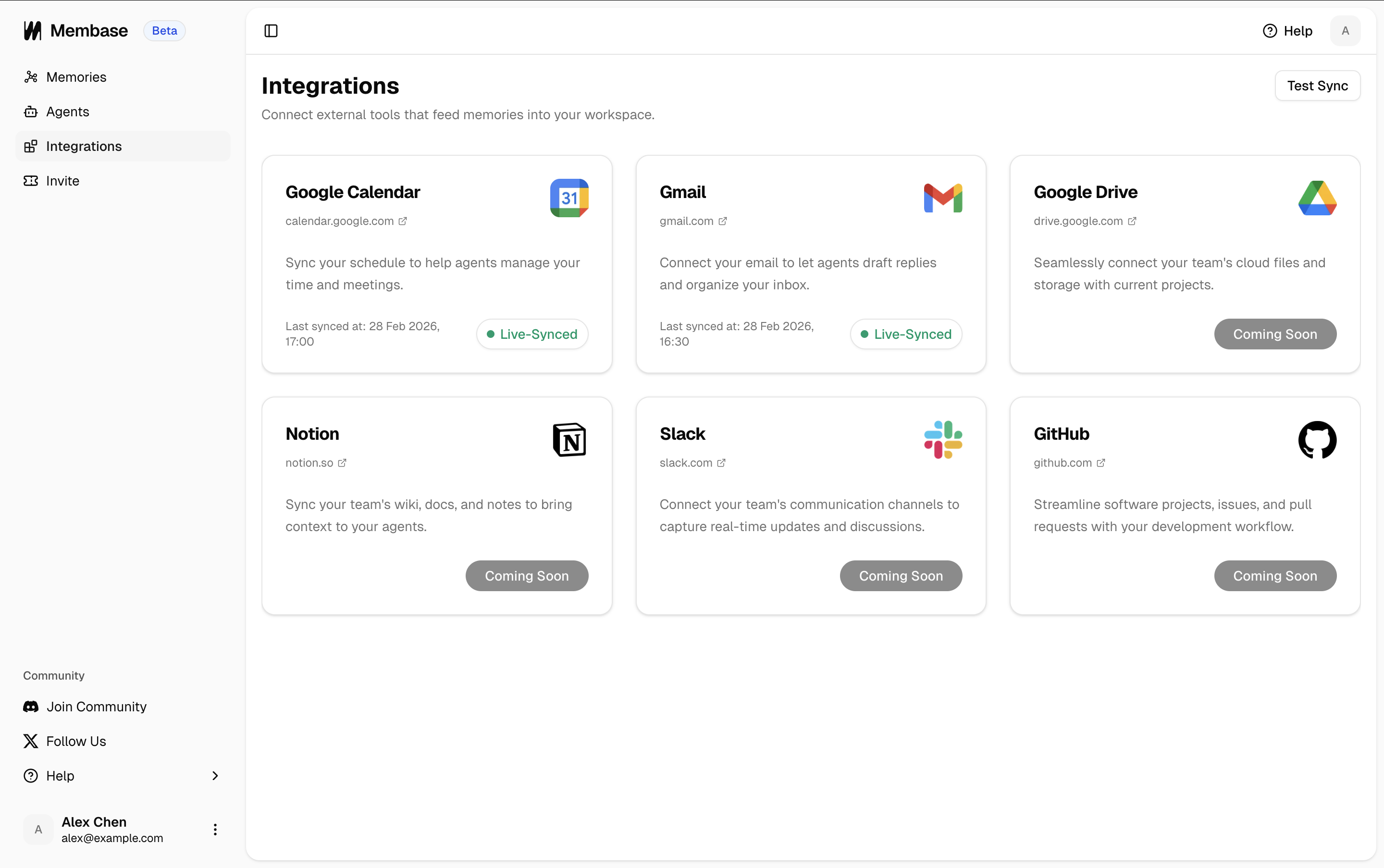Toggle Live-Synced status on Gmail card

905,334
